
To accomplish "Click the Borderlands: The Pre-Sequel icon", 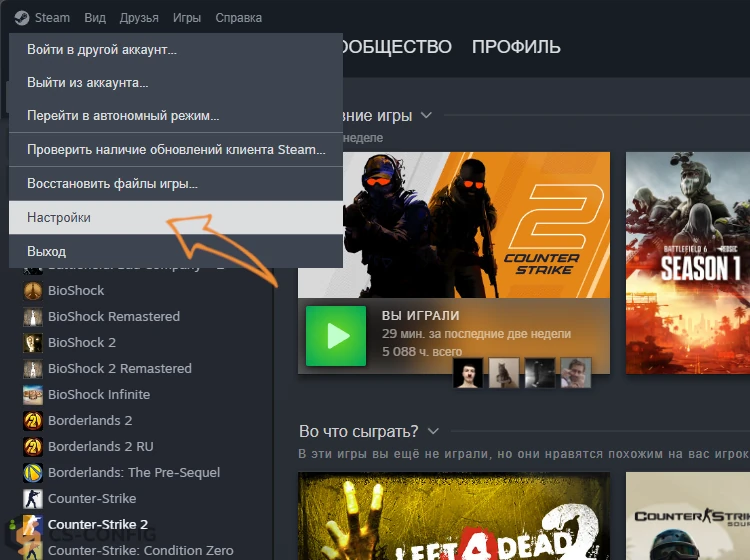I will [x=33, y=472].
